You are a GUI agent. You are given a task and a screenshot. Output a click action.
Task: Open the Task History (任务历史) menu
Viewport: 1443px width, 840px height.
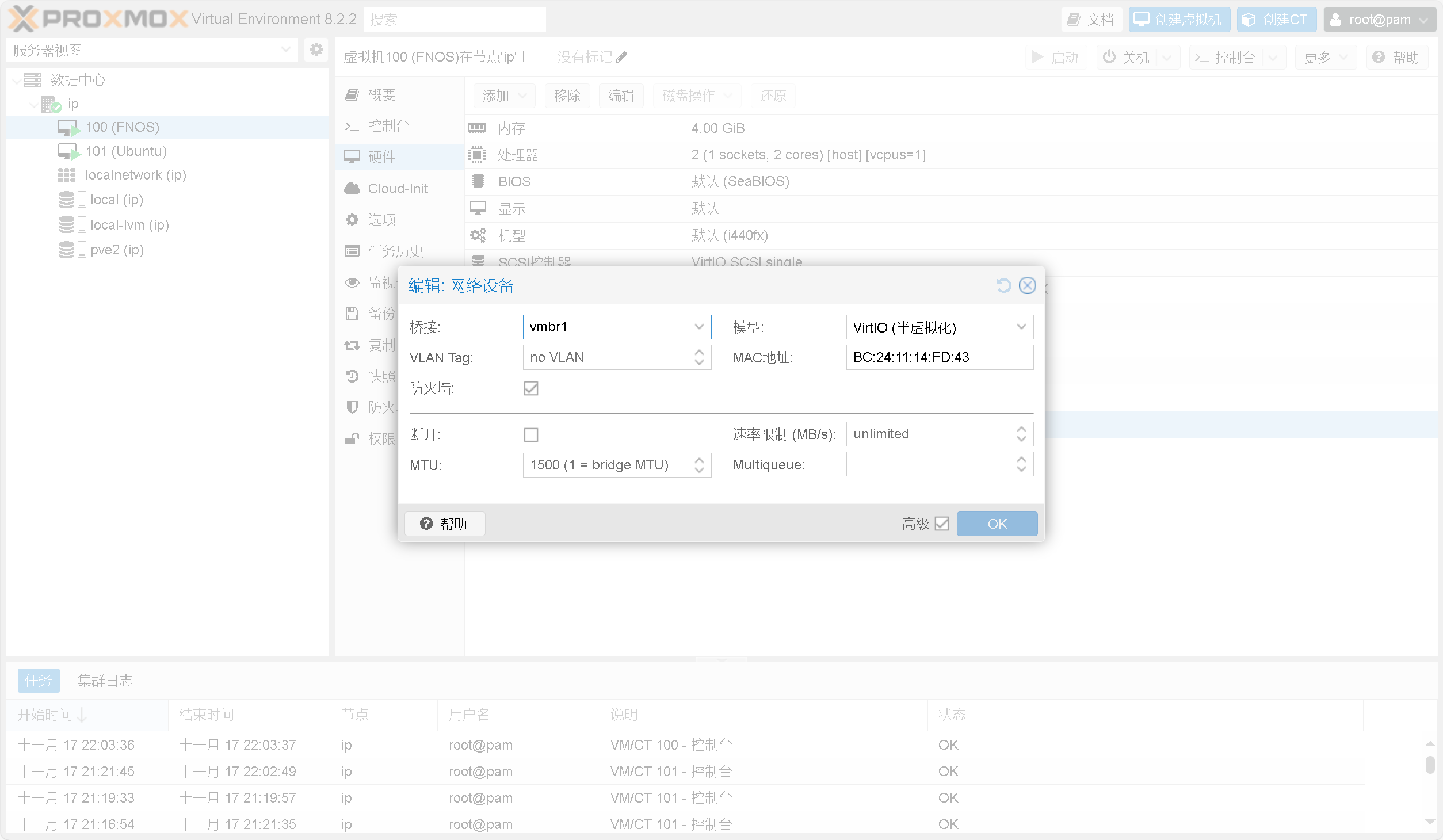[x=399, y=251]
